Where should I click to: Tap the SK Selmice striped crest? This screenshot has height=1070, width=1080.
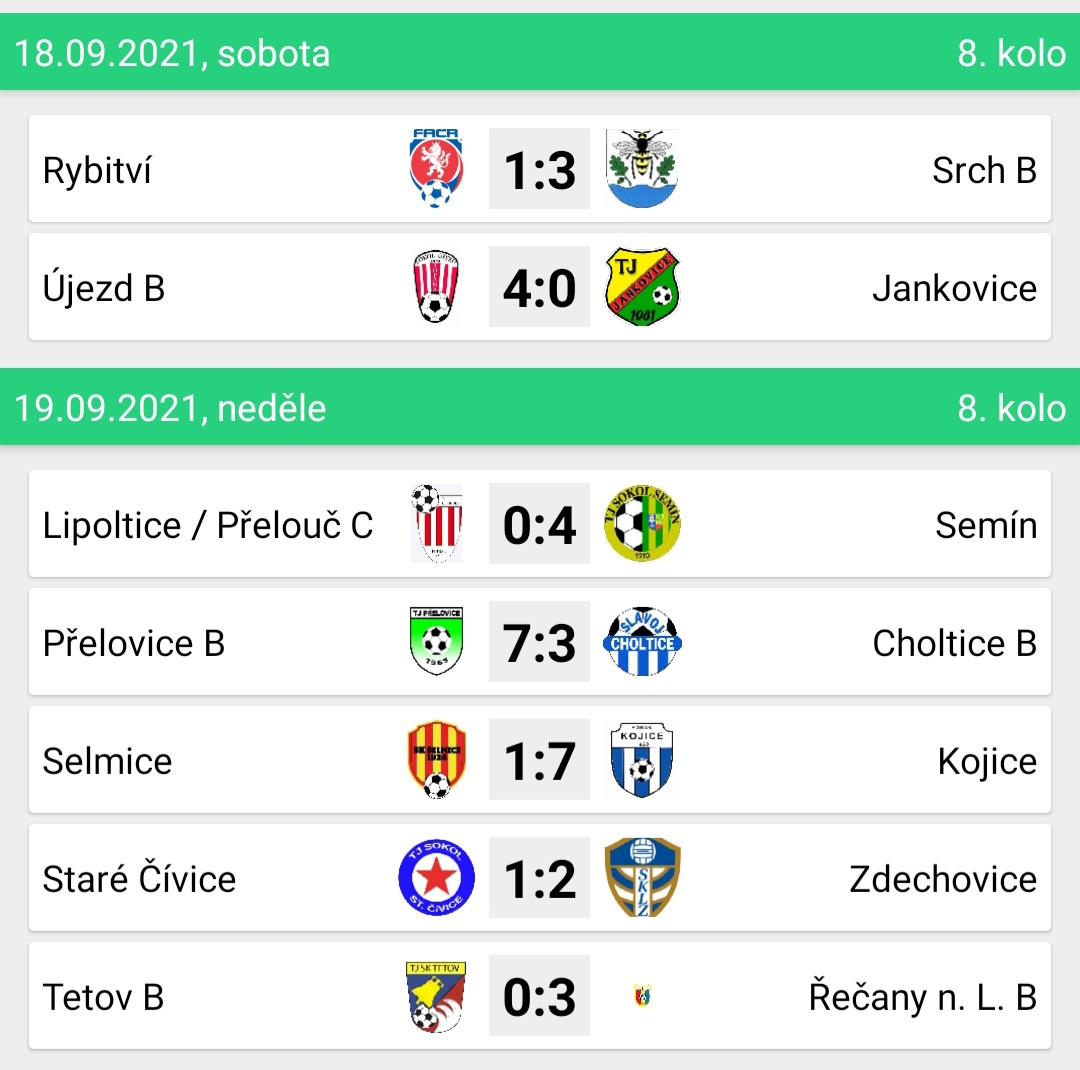(x=436, y=759)
